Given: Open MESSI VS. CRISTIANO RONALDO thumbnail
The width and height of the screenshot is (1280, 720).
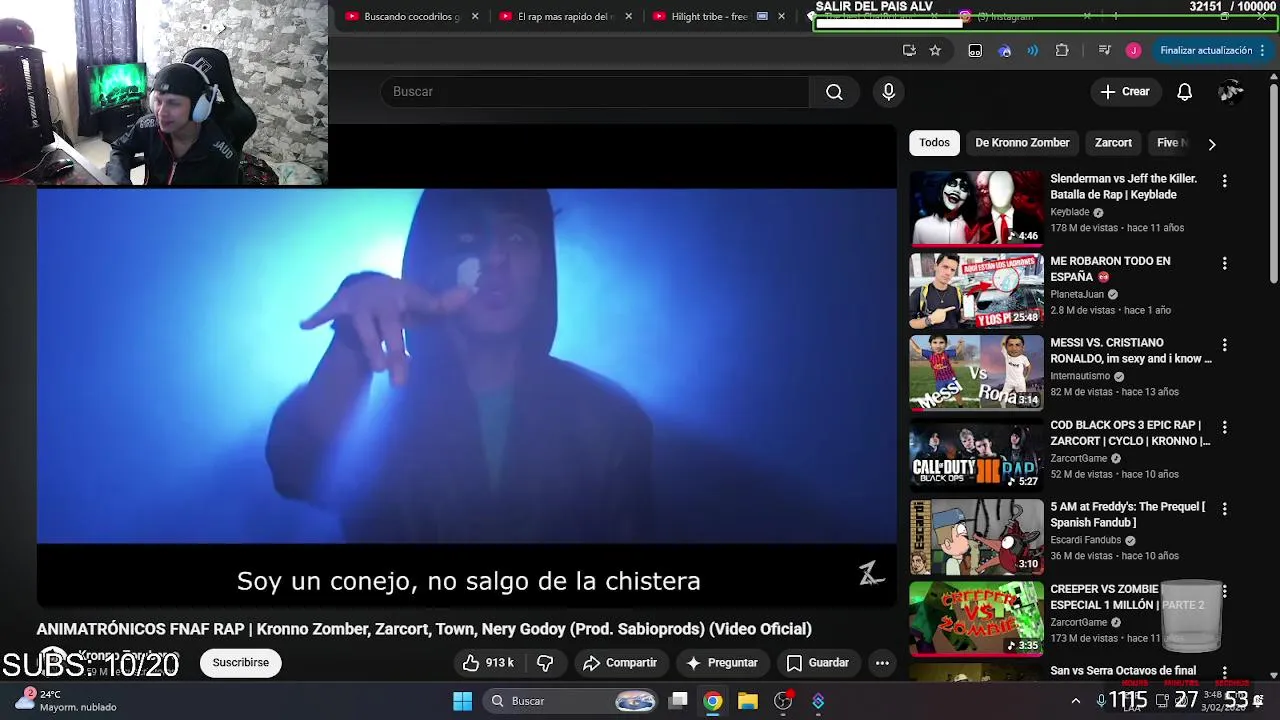Looking at the screenshot, I should coord(976,372).
